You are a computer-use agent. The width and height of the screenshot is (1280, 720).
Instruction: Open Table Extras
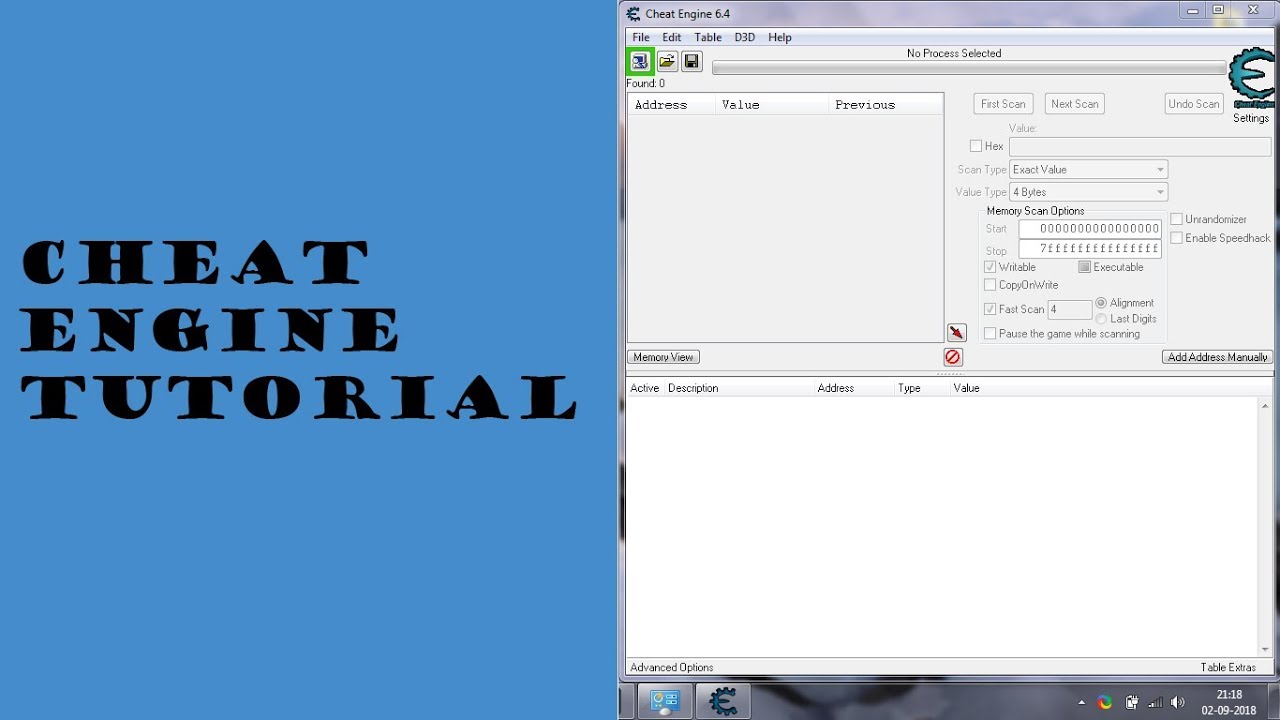pyautogui.click(x=1228, y=667)
